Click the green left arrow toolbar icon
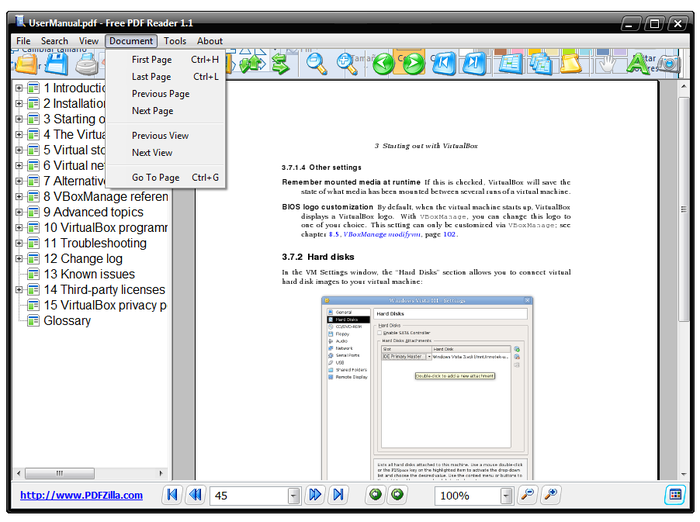Image resolution: width=700 pixels, height=522 pixels. point(383,63)
